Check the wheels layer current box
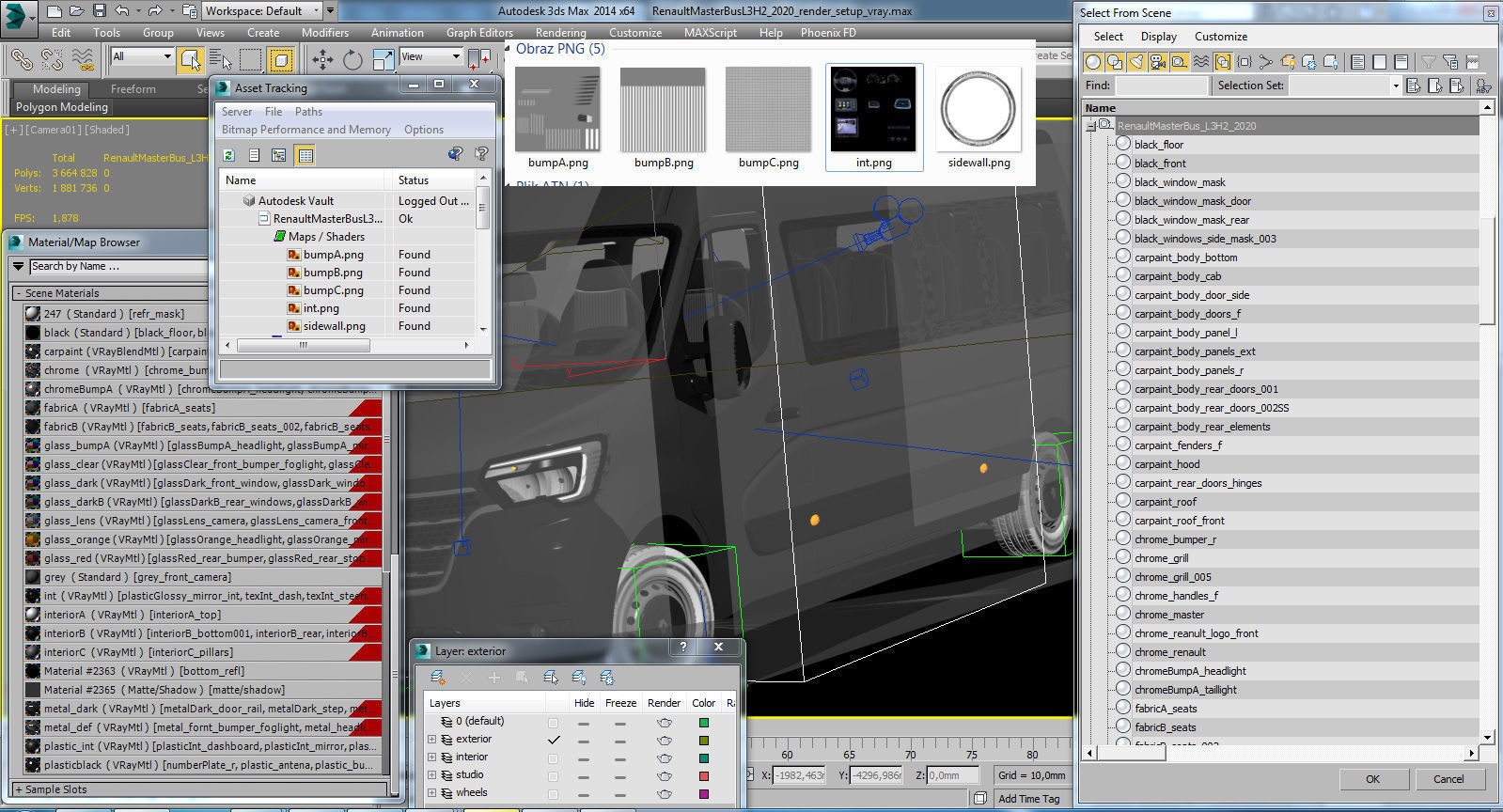 click(x=553, y=794)
